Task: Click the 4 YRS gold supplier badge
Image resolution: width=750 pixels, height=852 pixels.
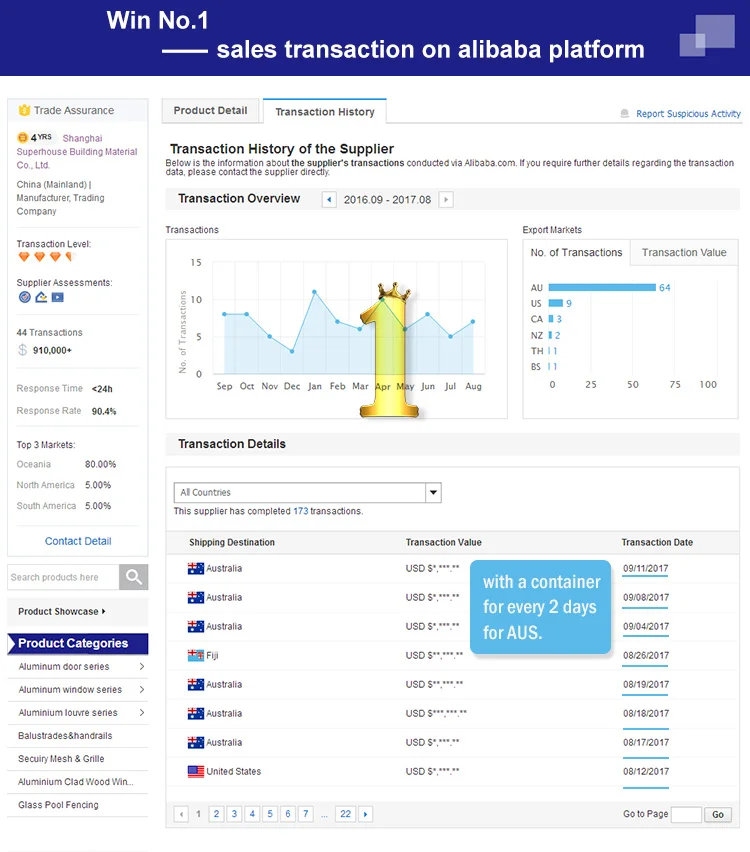Action: tap(35, 137)
